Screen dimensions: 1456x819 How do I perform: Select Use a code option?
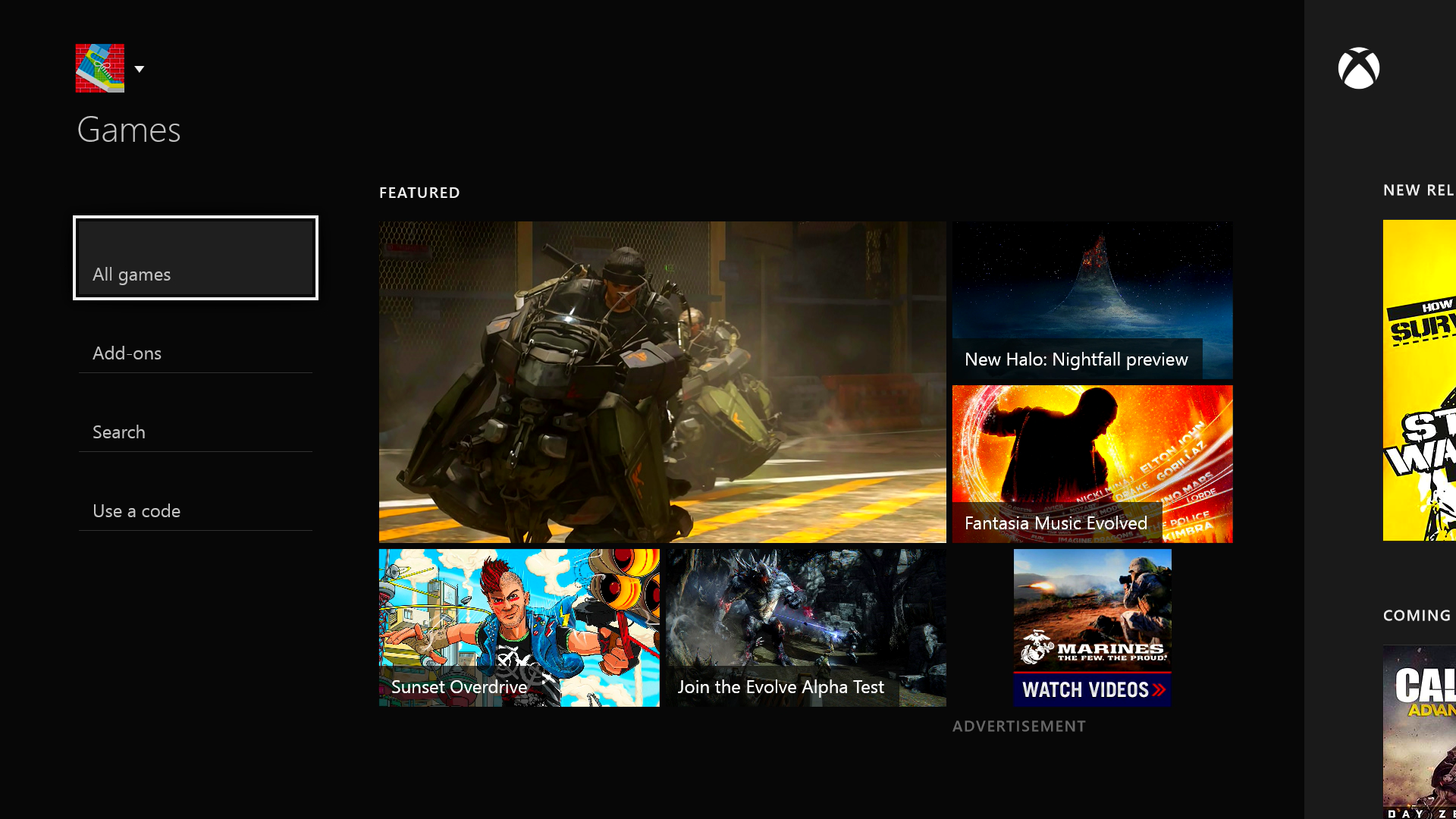tap(196, 510)
